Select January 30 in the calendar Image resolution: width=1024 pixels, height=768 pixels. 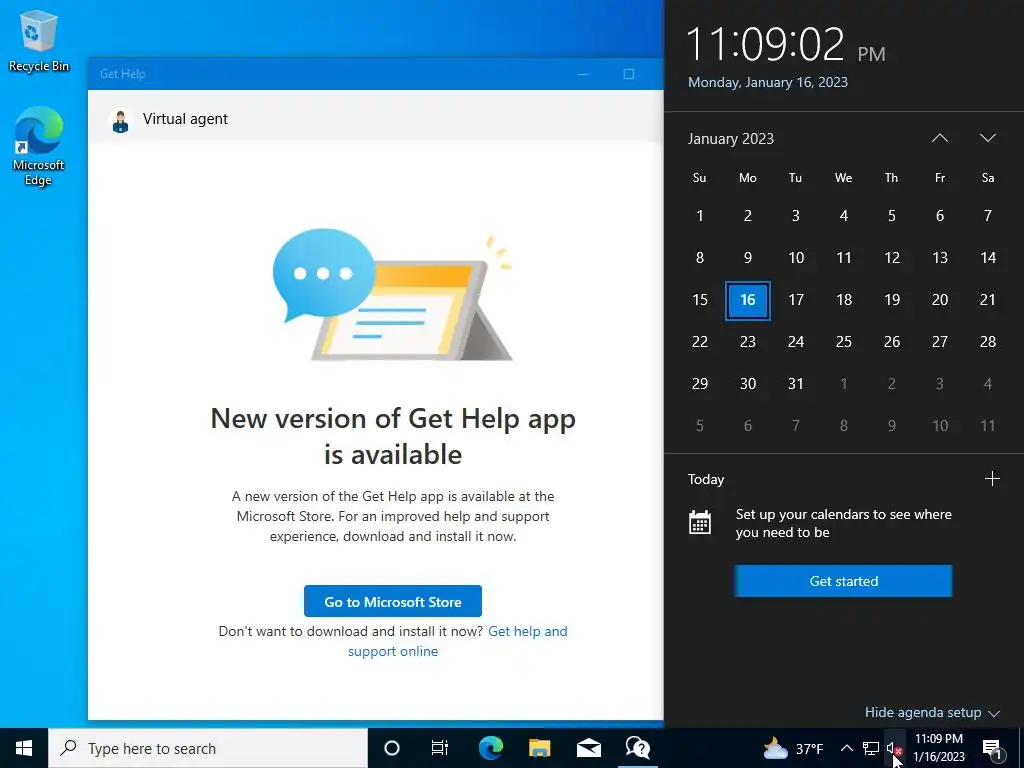(x=748, y=383)
